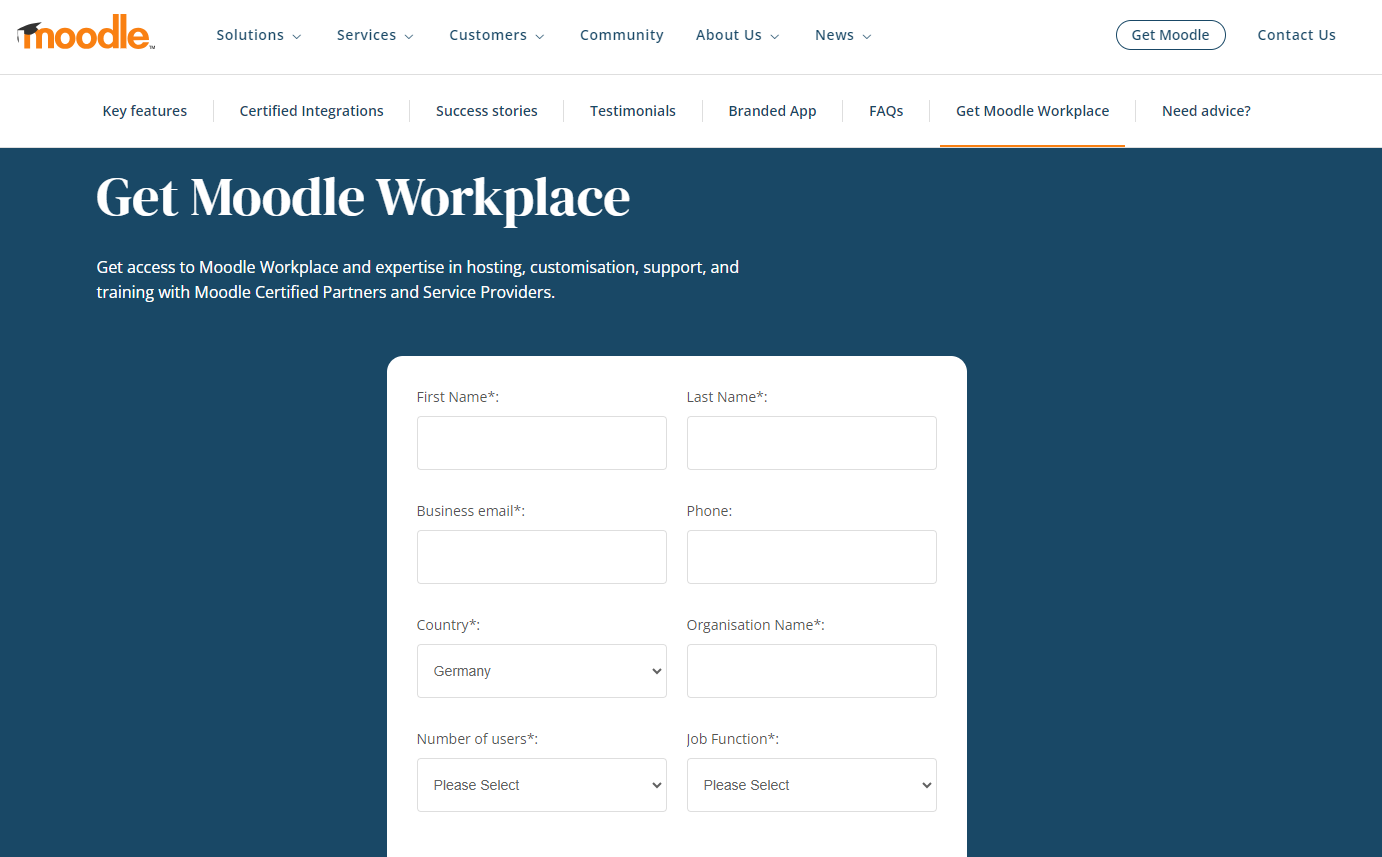Jump to the FAQs section

point(885,111)
